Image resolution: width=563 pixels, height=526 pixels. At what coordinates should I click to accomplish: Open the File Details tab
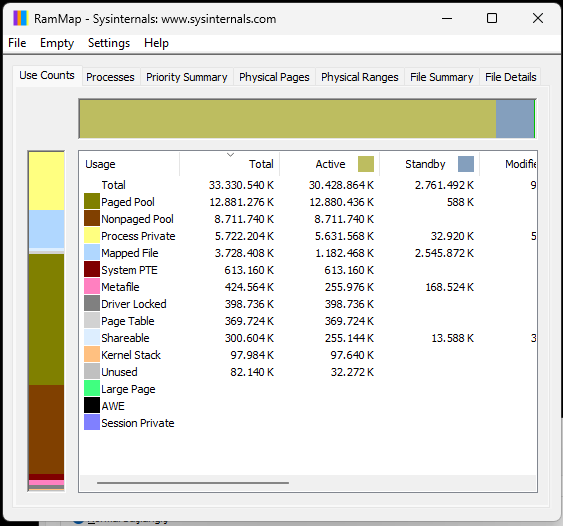[x=511, y=77]
